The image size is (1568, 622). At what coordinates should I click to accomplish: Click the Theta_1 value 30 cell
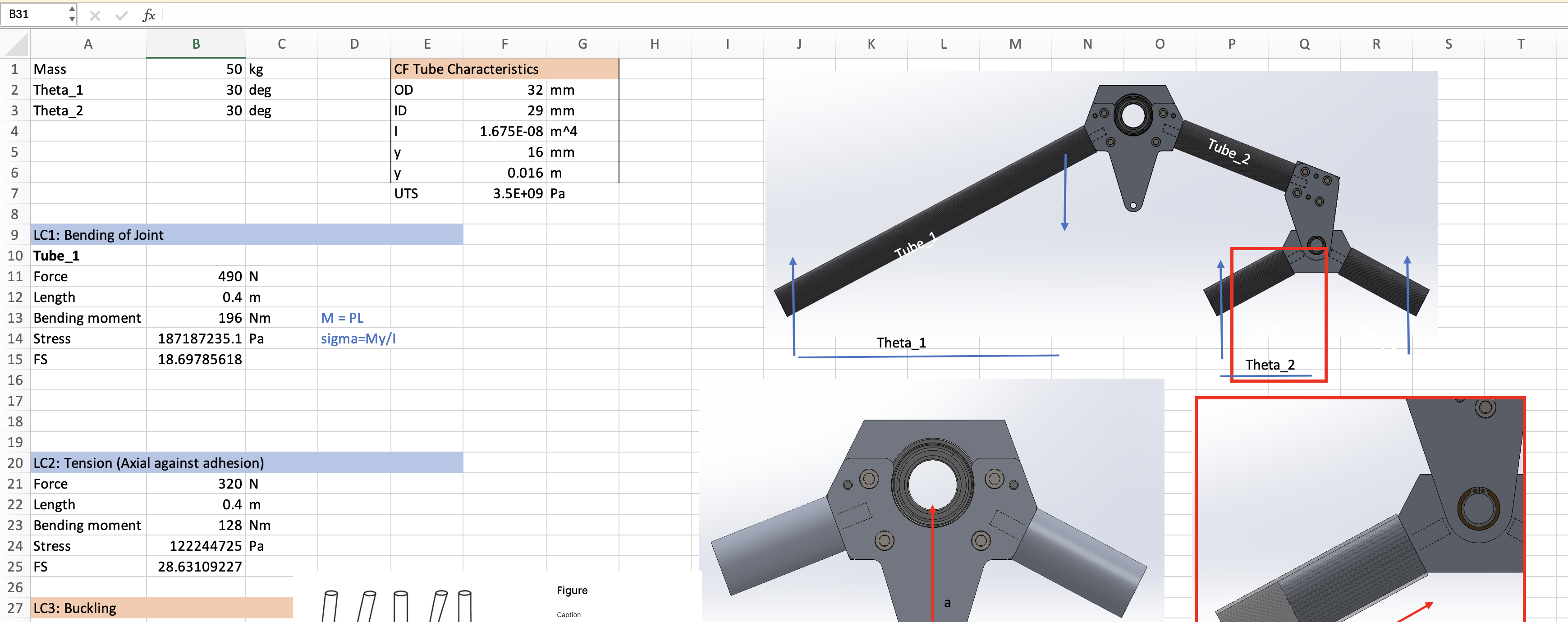(196, 89)
